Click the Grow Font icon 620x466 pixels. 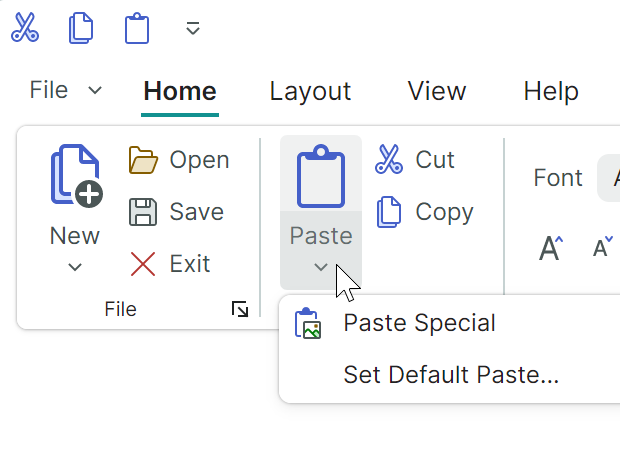pyautogui.click(x=550, y=247)
